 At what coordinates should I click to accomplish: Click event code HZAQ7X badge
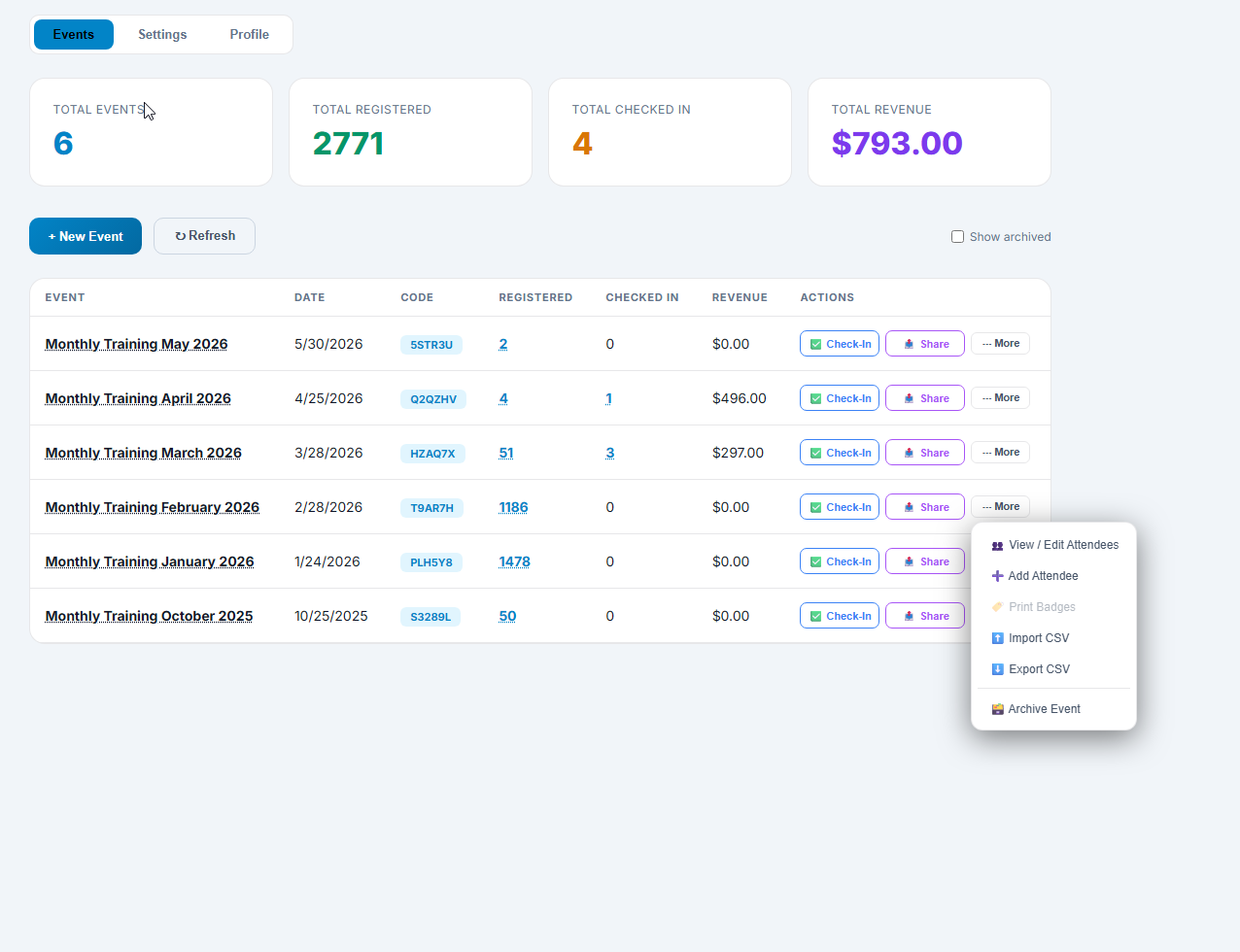[x=432, y=454]
